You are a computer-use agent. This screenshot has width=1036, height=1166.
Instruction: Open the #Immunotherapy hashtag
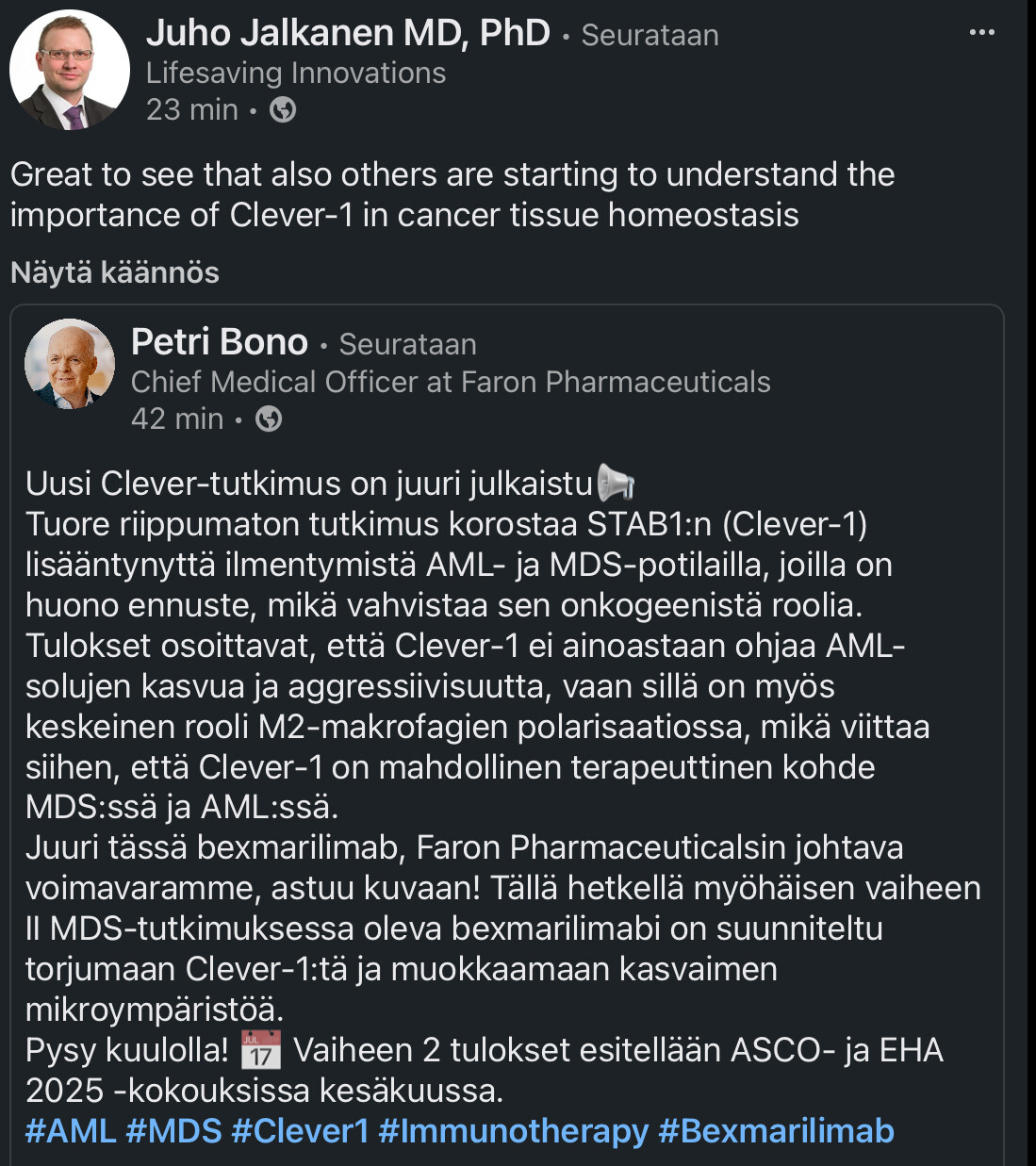pos(513,1130)
